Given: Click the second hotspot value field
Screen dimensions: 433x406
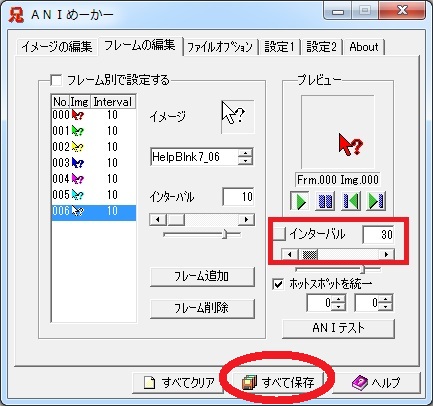Looking at the screenshot, I should pyautogui.click(x=367, y=303).
